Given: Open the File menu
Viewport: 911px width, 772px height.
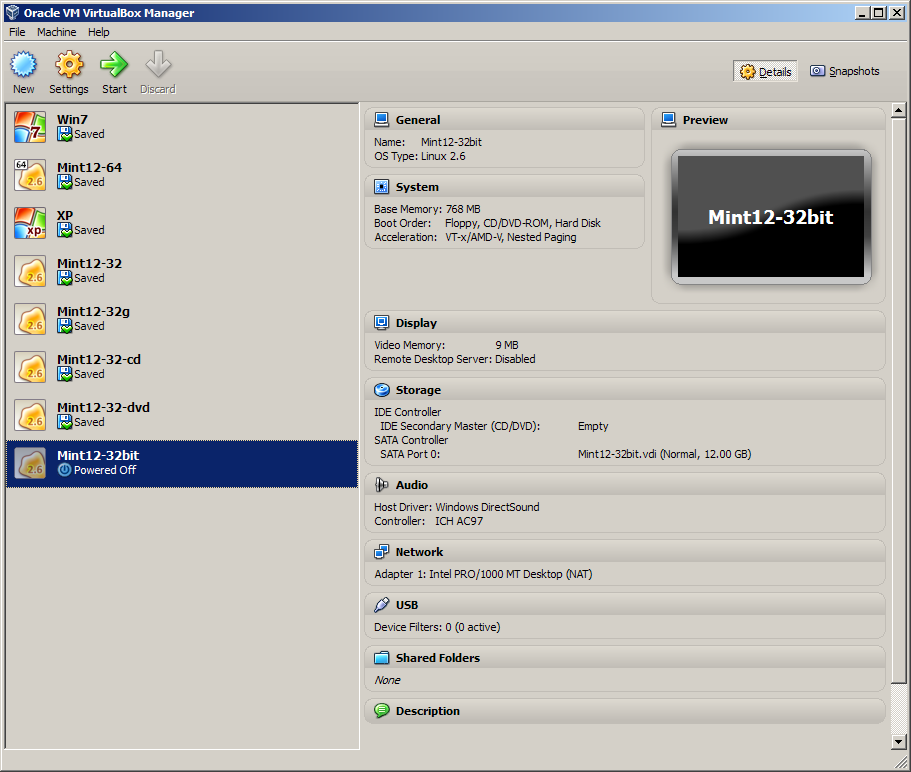Looking at the screenshot, I should click(17, 32).
